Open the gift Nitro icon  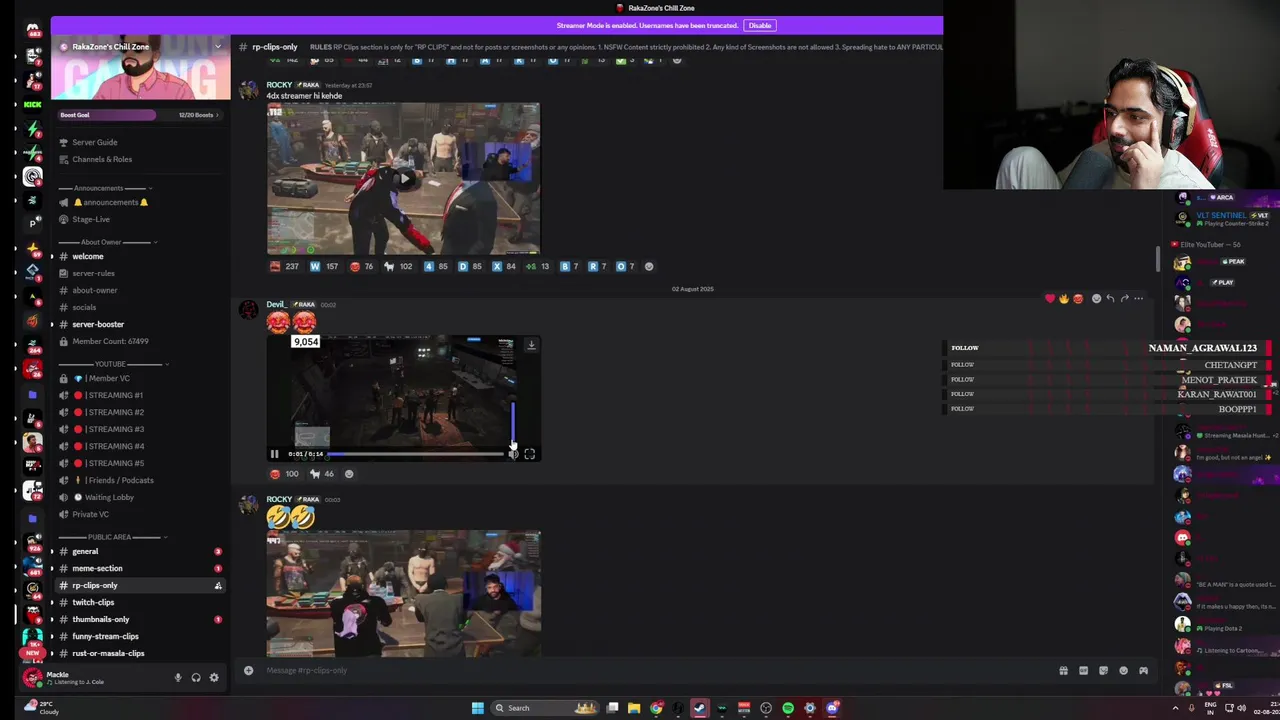pos(1063,671)
